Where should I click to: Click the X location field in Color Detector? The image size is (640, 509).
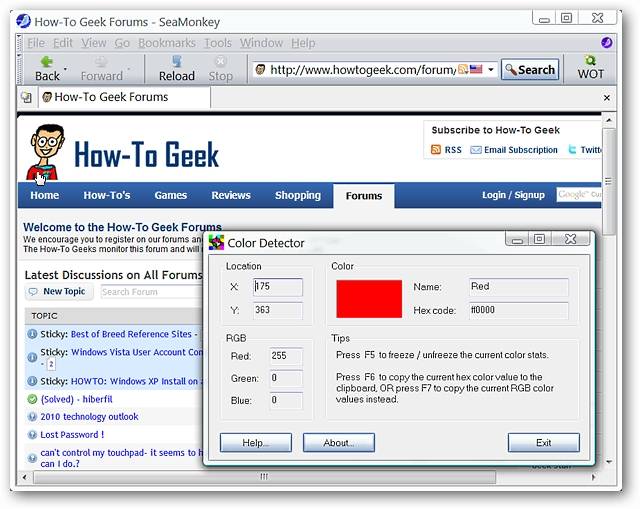[x=278, y=287]
